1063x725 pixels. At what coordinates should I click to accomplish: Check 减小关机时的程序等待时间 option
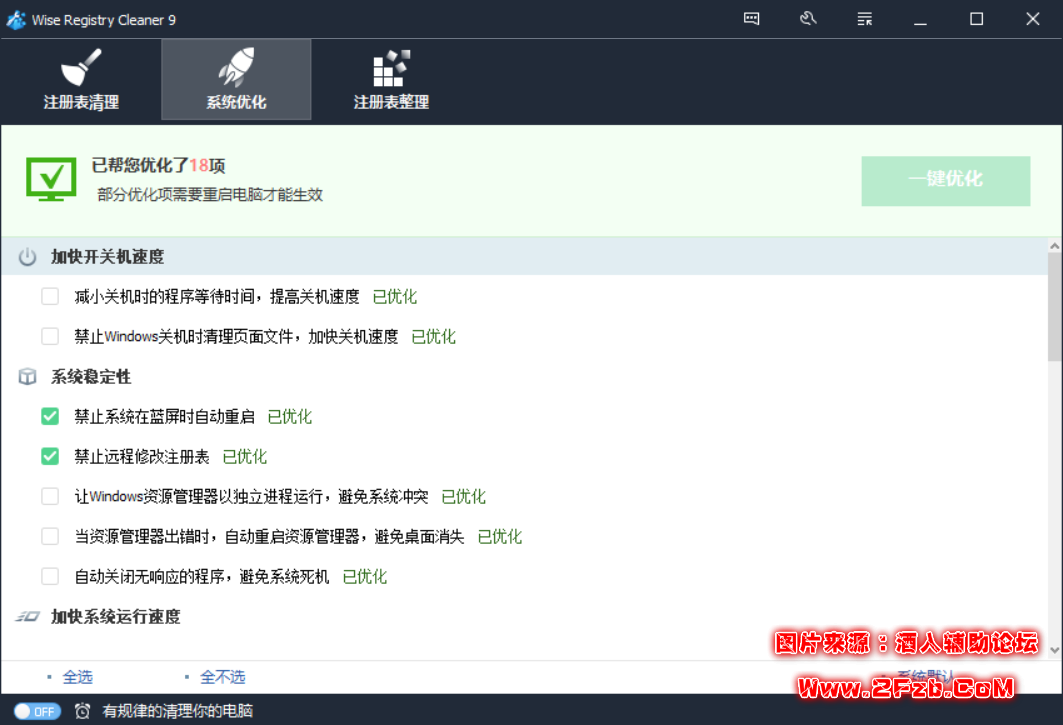click(50, 296)
